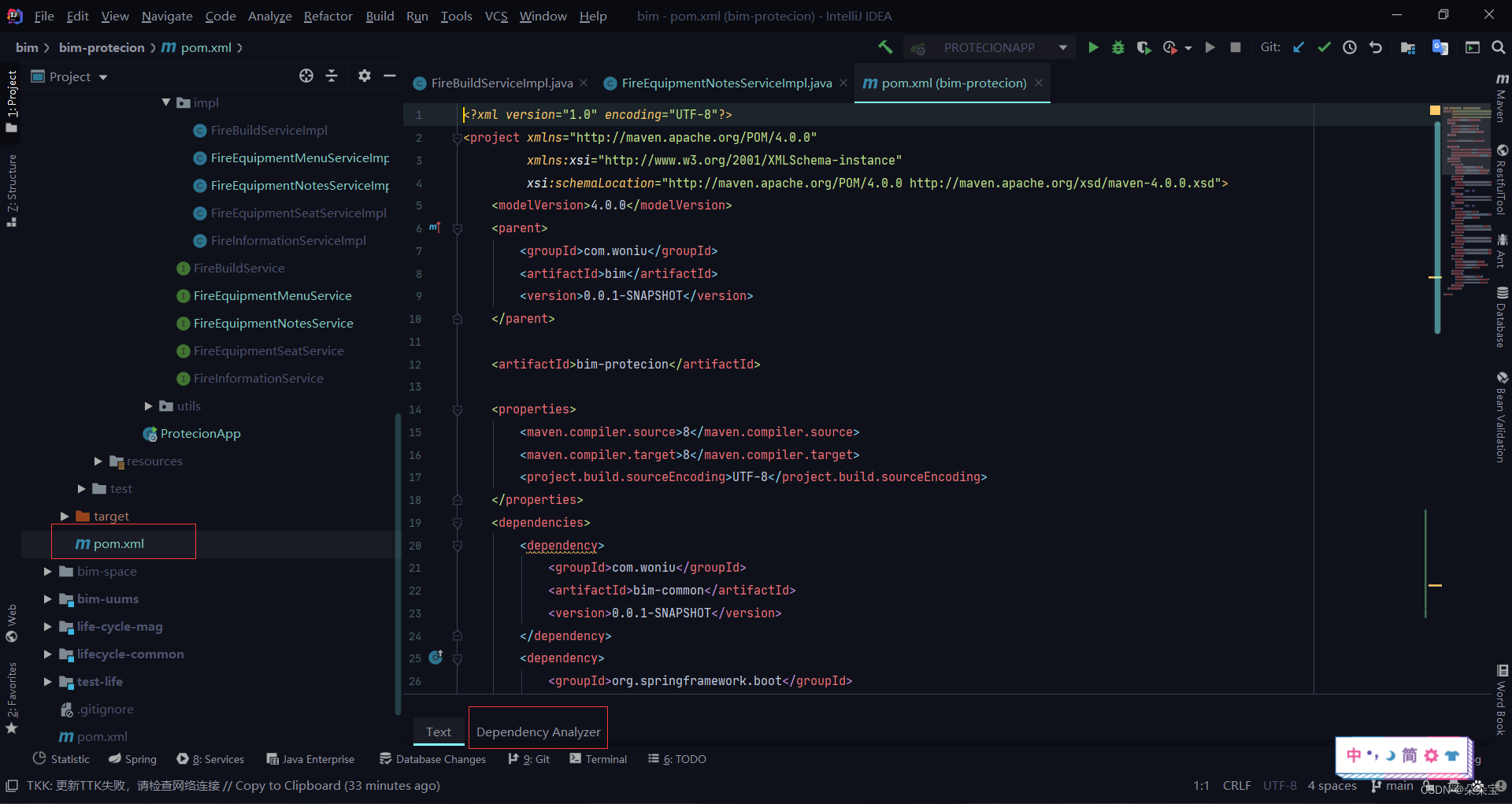Collapse the impl folder
1512x804 pixels.
166,102
